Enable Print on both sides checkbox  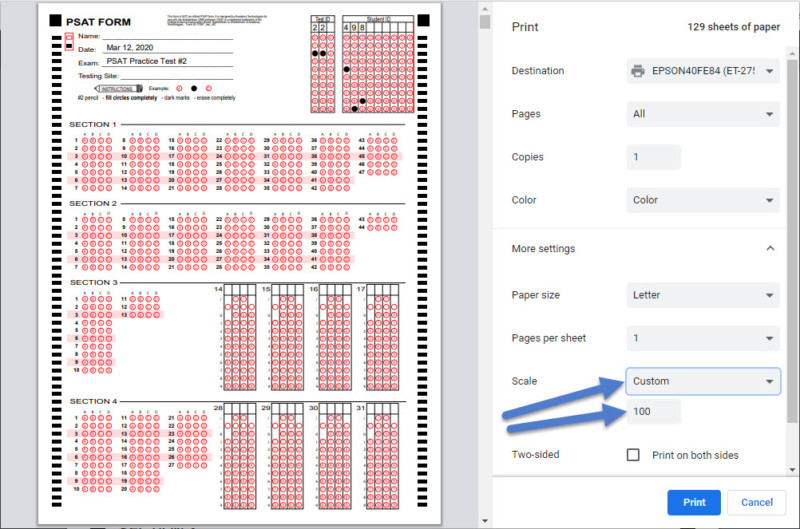point(633,455)
